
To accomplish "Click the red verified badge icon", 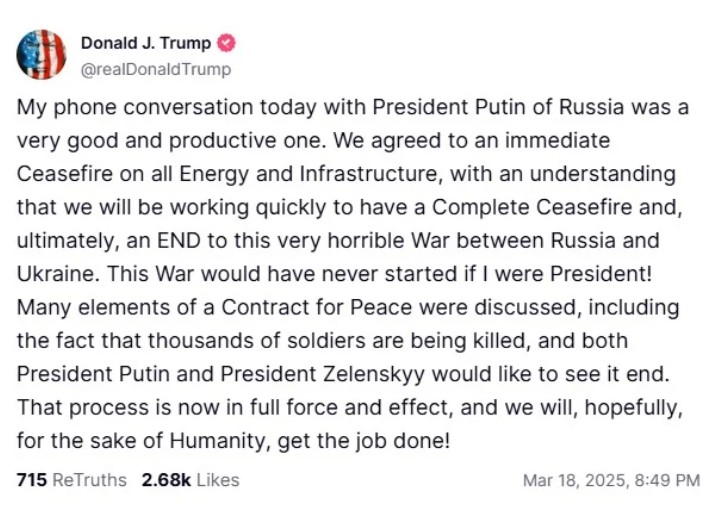I will (226, 43).
